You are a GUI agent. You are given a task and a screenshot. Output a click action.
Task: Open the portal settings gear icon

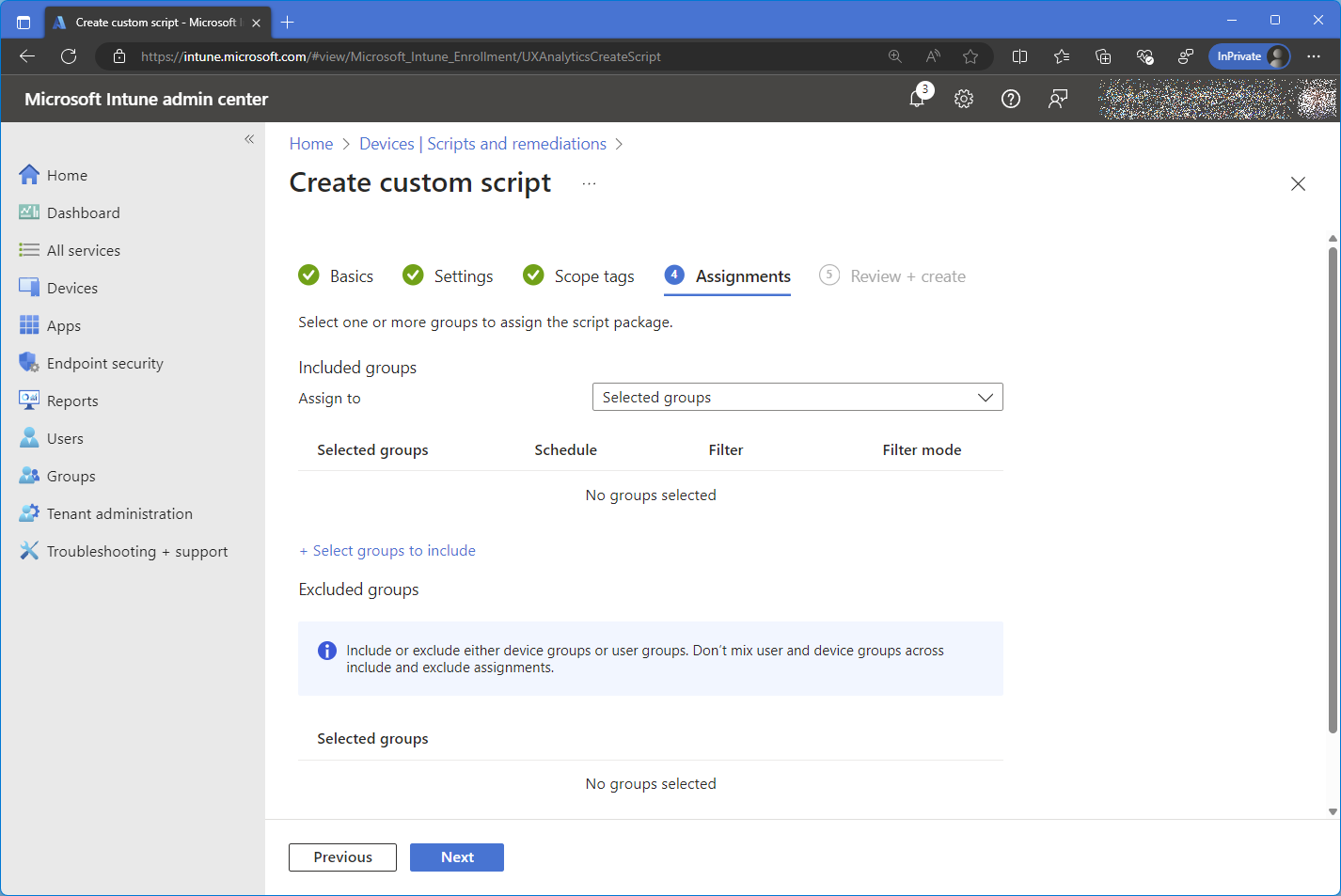(964, 99)
